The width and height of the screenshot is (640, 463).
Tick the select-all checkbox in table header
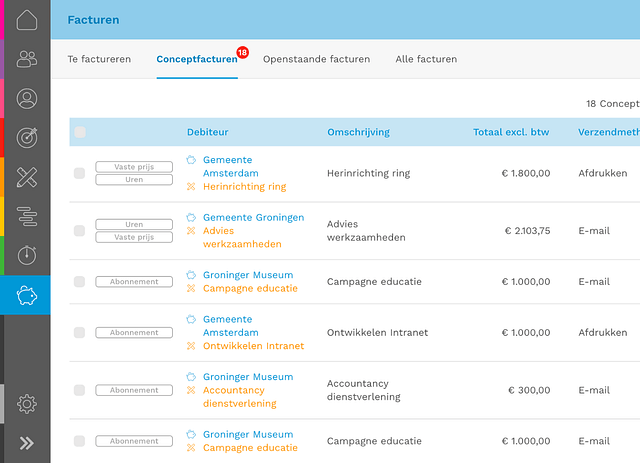coord(80,132)
